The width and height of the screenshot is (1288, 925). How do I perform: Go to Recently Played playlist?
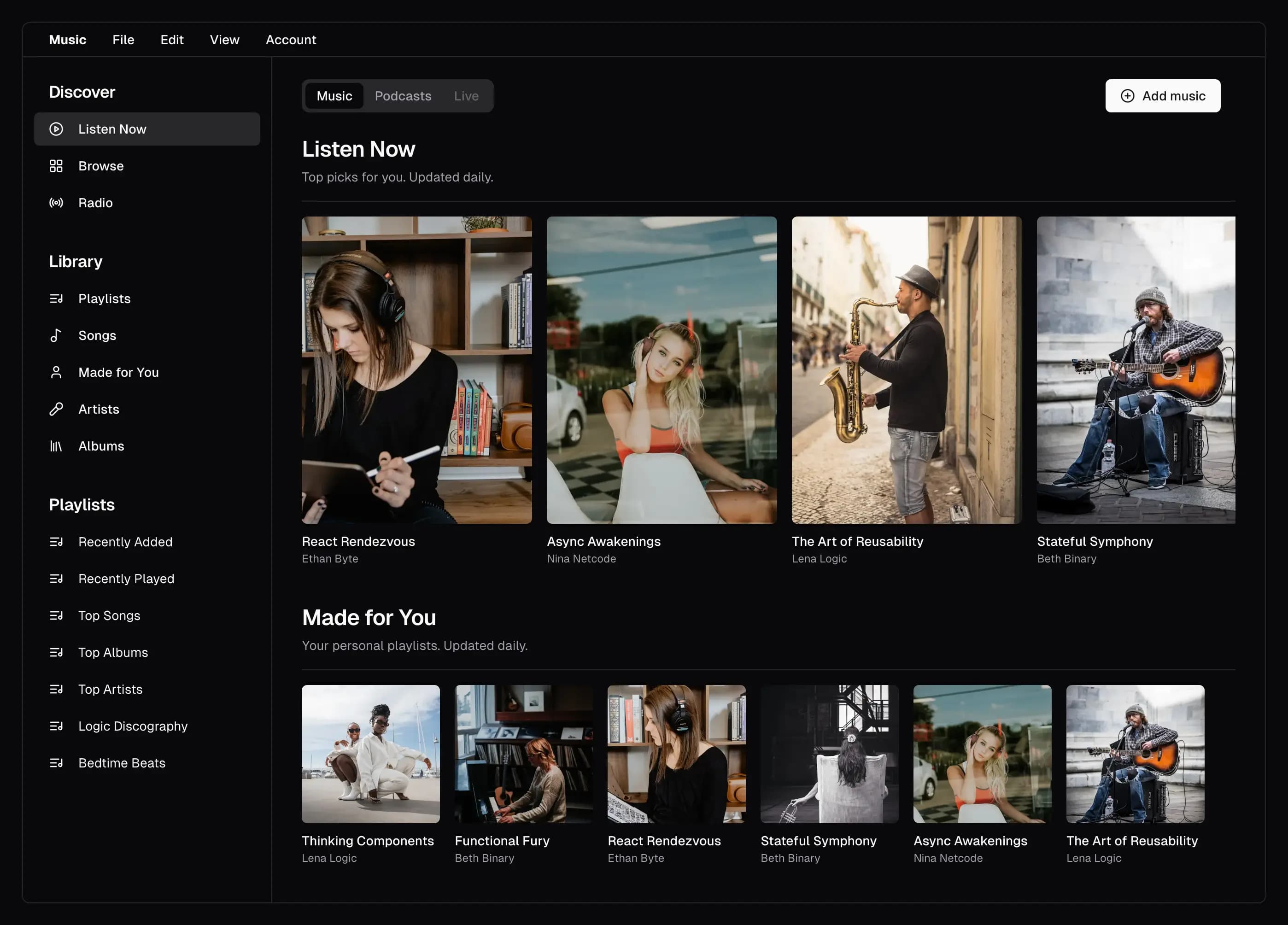tap(126, 579)
